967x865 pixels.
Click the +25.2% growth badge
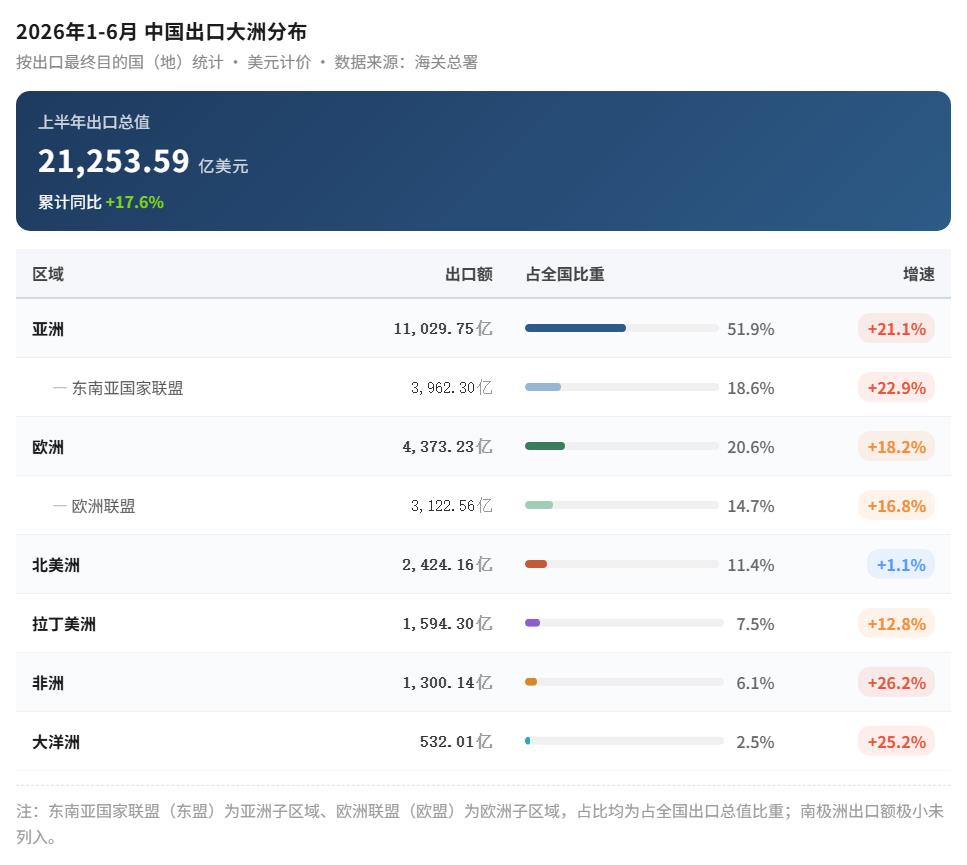coord(896,742)
